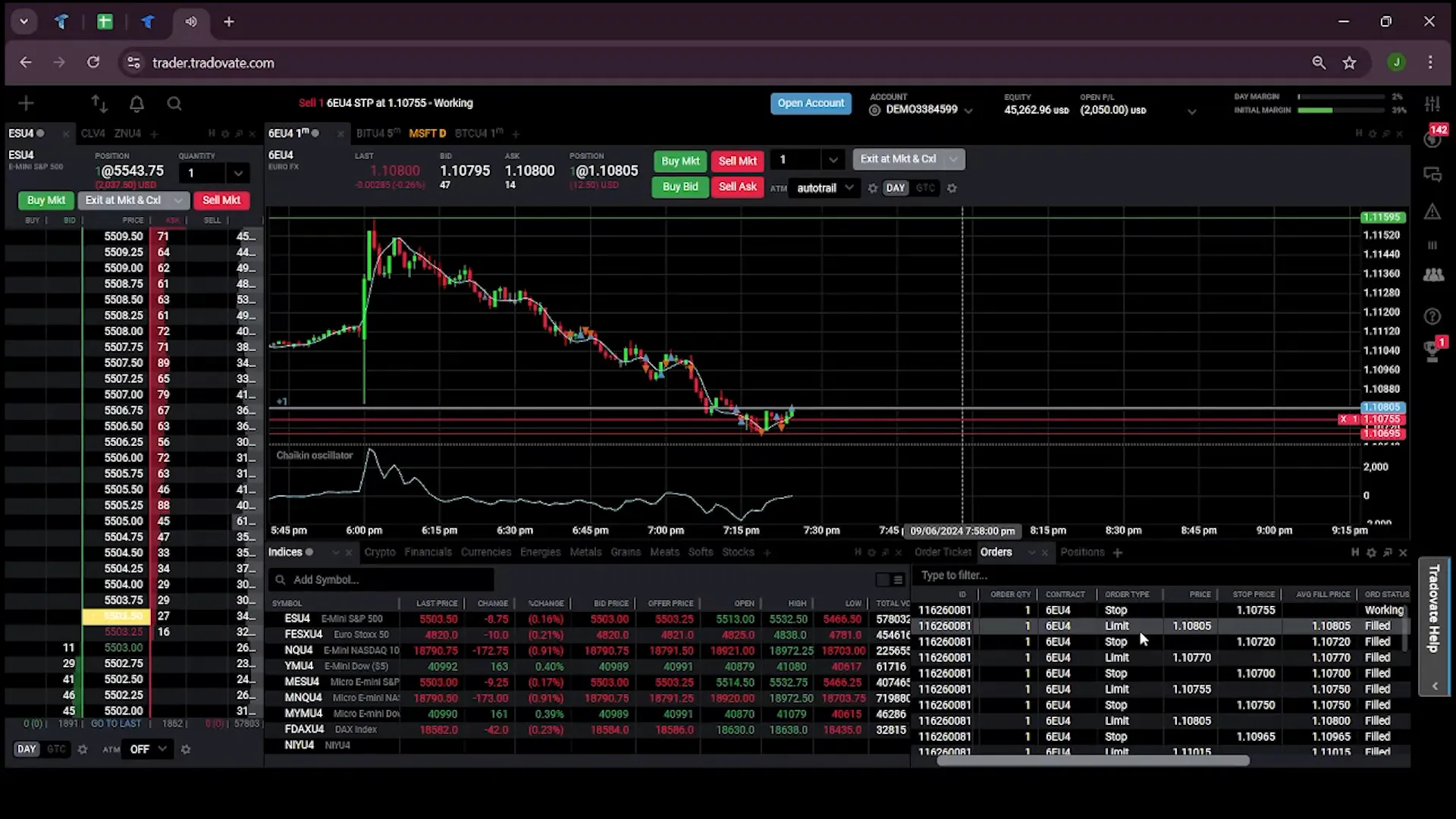Click the Day Margin progress bar

click(1341, 97)
